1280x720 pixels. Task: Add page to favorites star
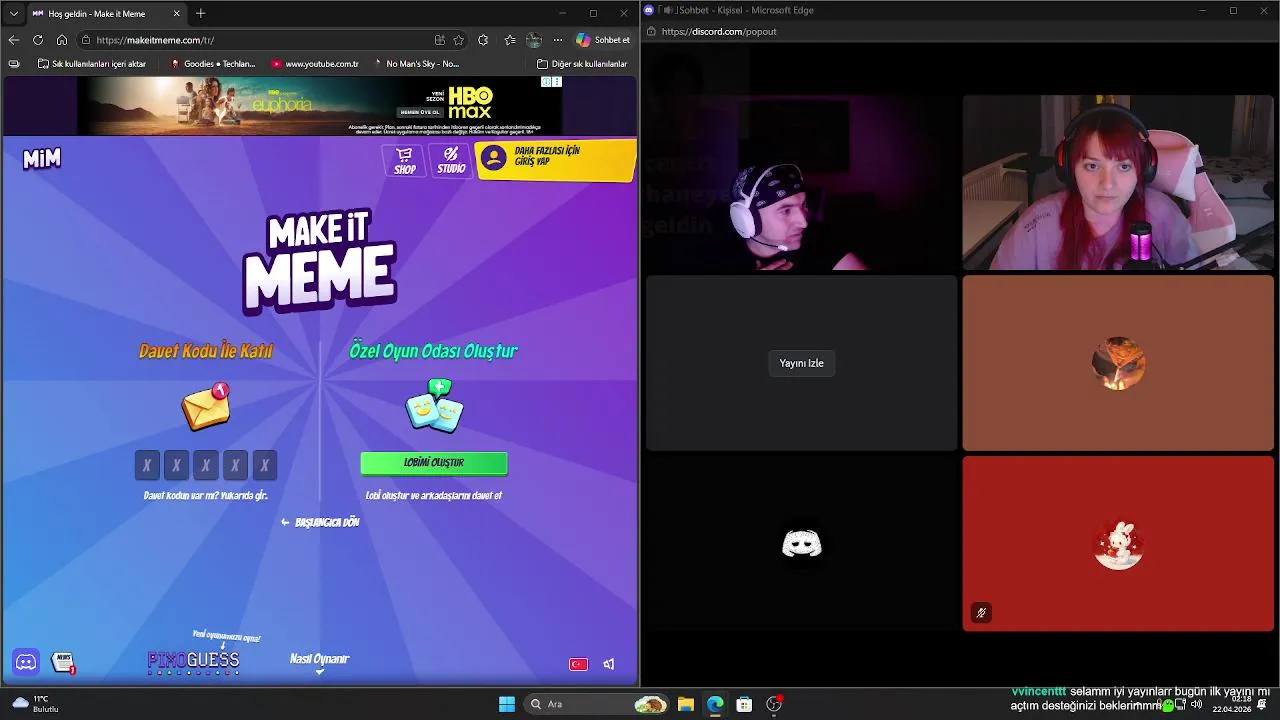pos(458,40)
